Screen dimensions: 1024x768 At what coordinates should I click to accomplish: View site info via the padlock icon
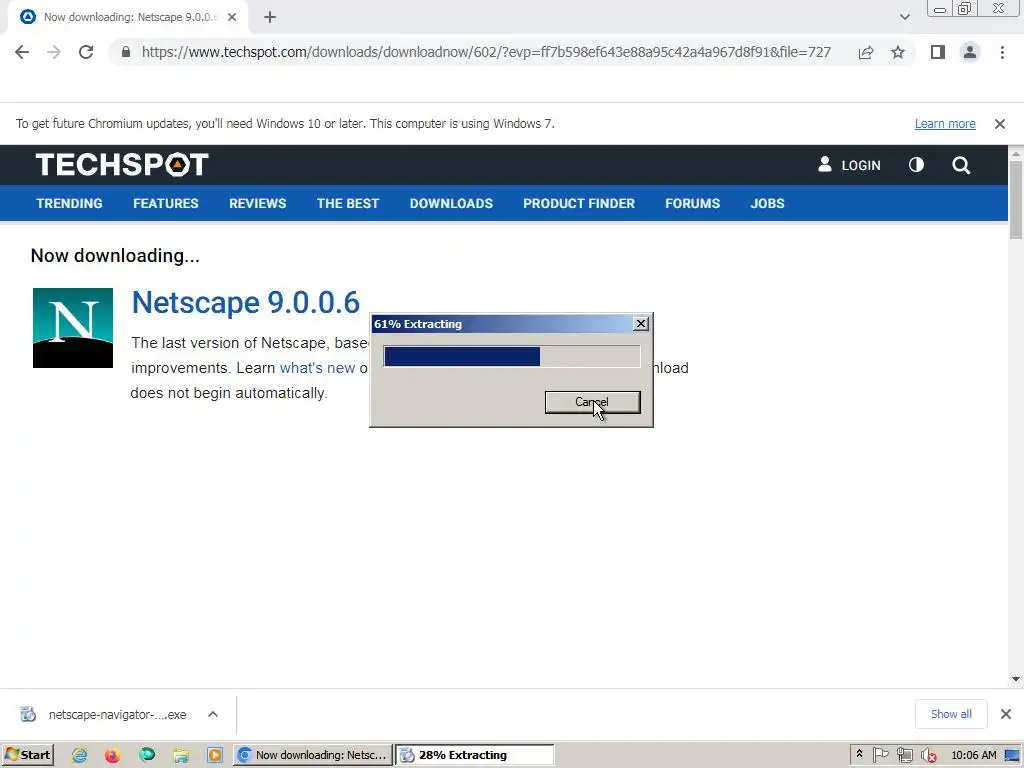[125, 52]
